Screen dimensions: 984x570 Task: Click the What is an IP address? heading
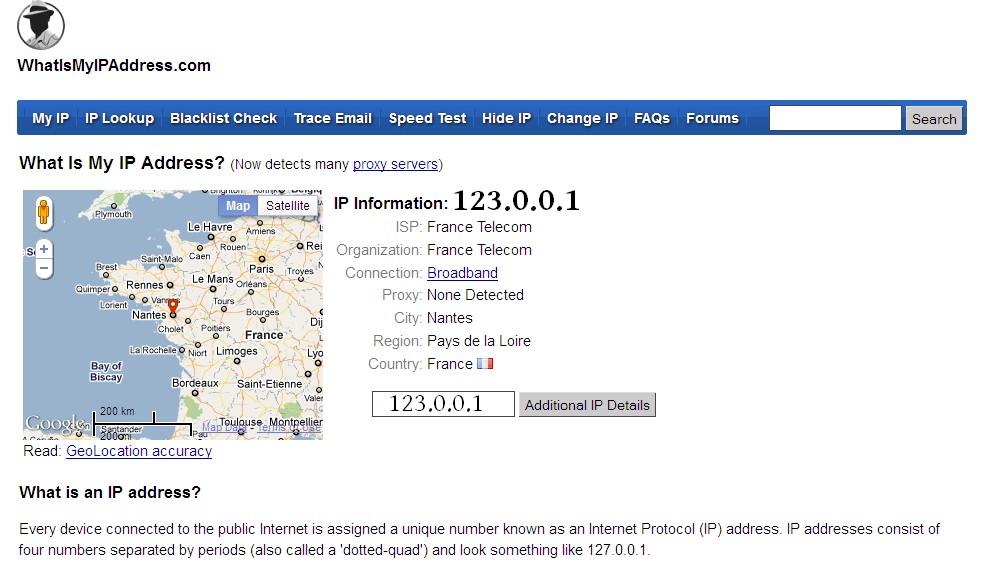(110, 492)
